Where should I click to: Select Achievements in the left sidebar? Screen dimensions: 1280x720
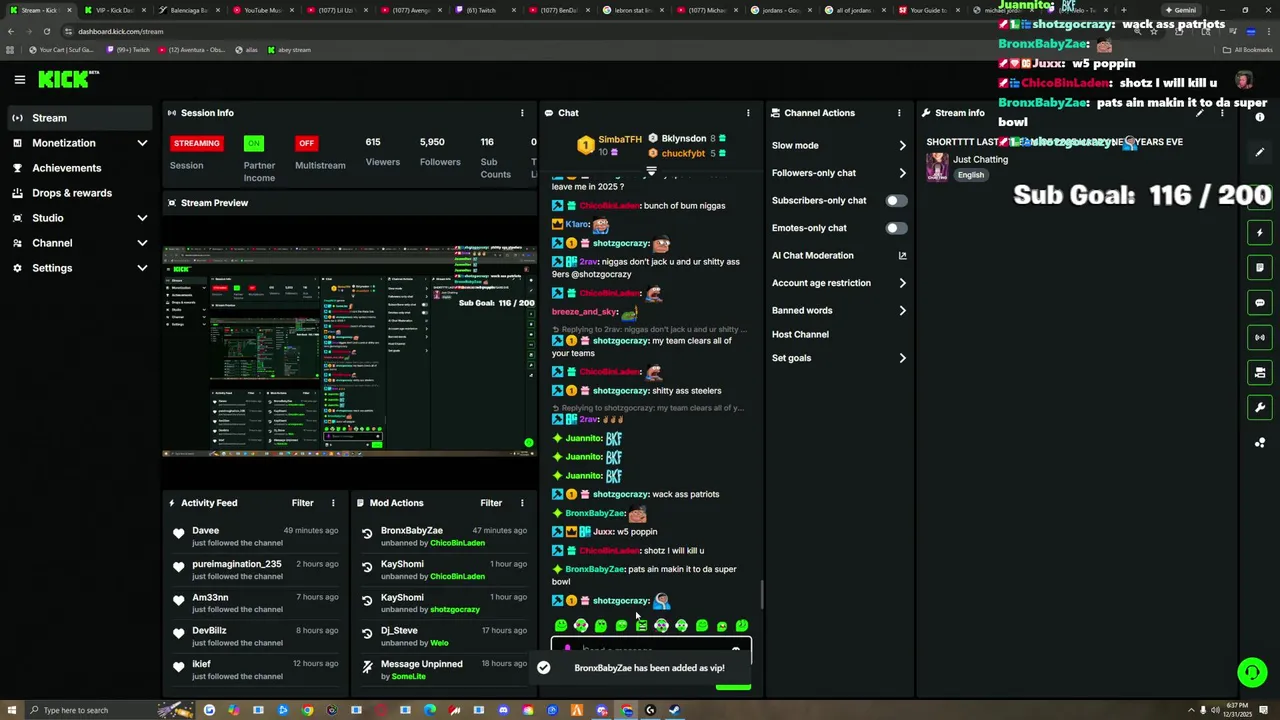point(80,168)
